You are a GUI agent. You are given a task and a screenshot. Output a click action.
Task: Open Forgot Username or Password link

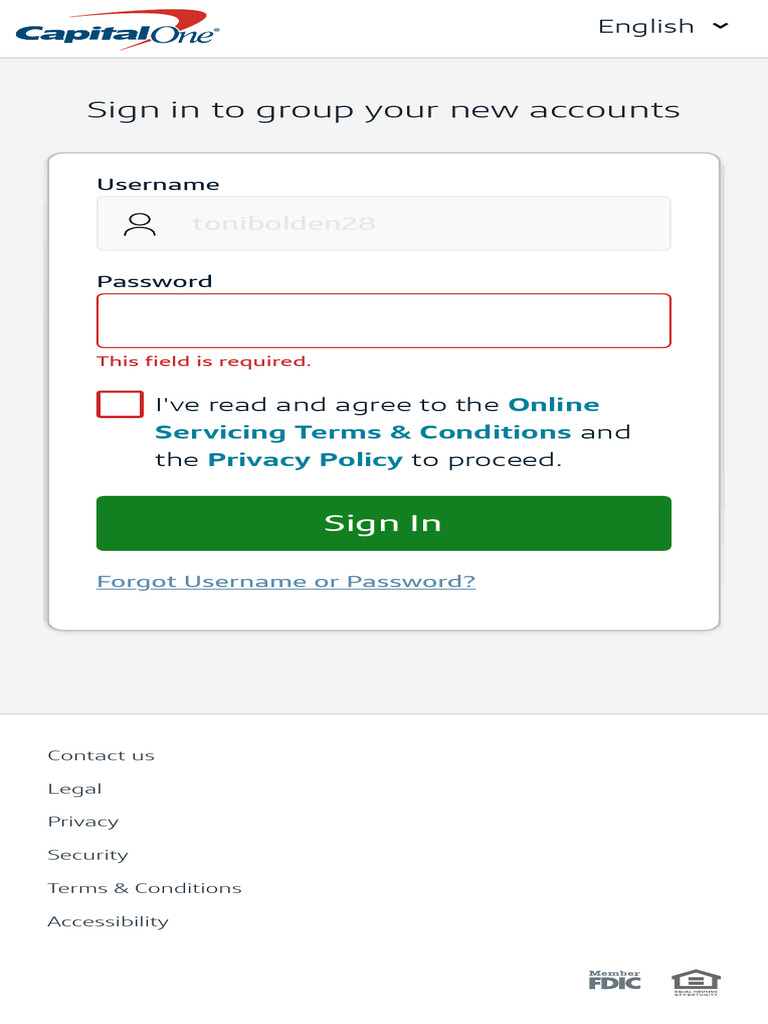pyautogui.click(x=286, y=582)
